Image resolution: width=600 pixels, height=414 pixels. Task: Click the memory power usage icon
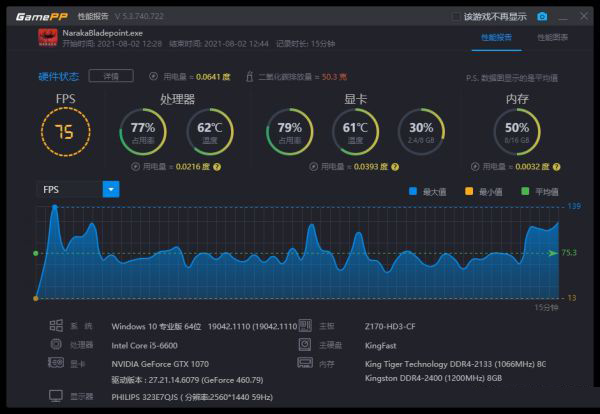pos(475,167)
